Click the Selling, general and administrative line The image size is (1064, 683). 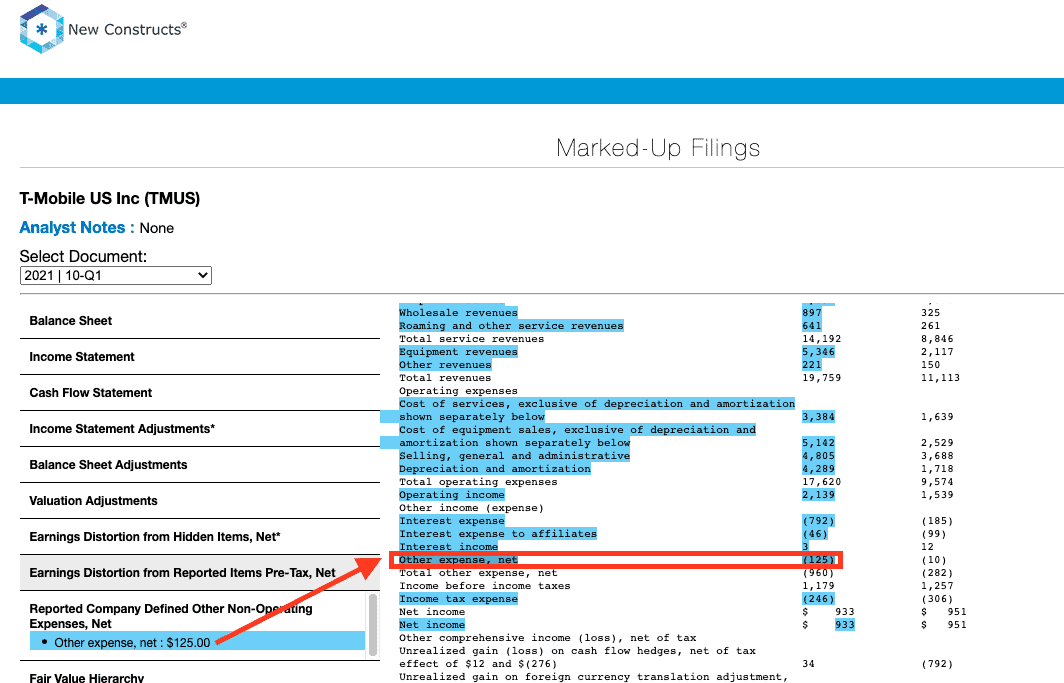(514, 456)
